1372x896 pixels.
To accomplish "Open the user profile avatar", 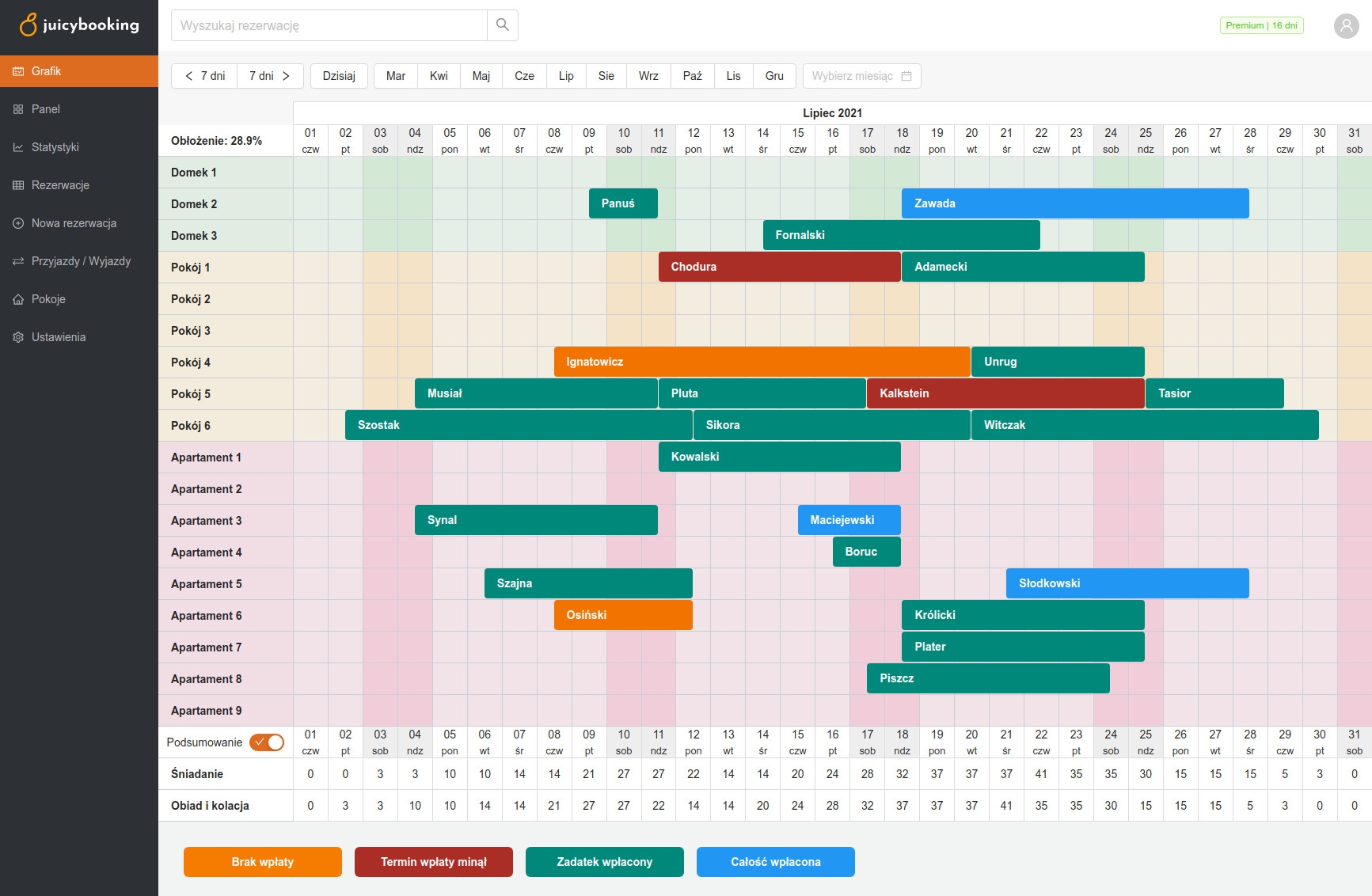I will [1346, 25].
